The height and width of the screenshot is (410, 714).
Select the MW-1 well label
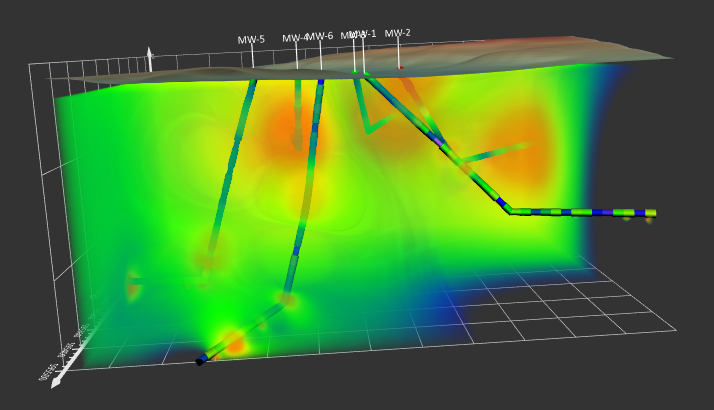tap(365, 33)
